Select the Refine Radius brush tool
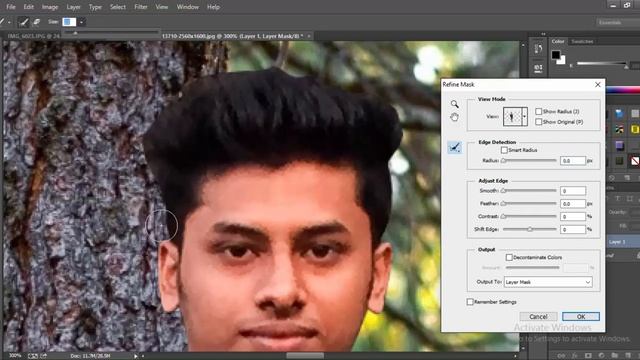The height and width of the screenshot is (360, 640). (454, 147)
